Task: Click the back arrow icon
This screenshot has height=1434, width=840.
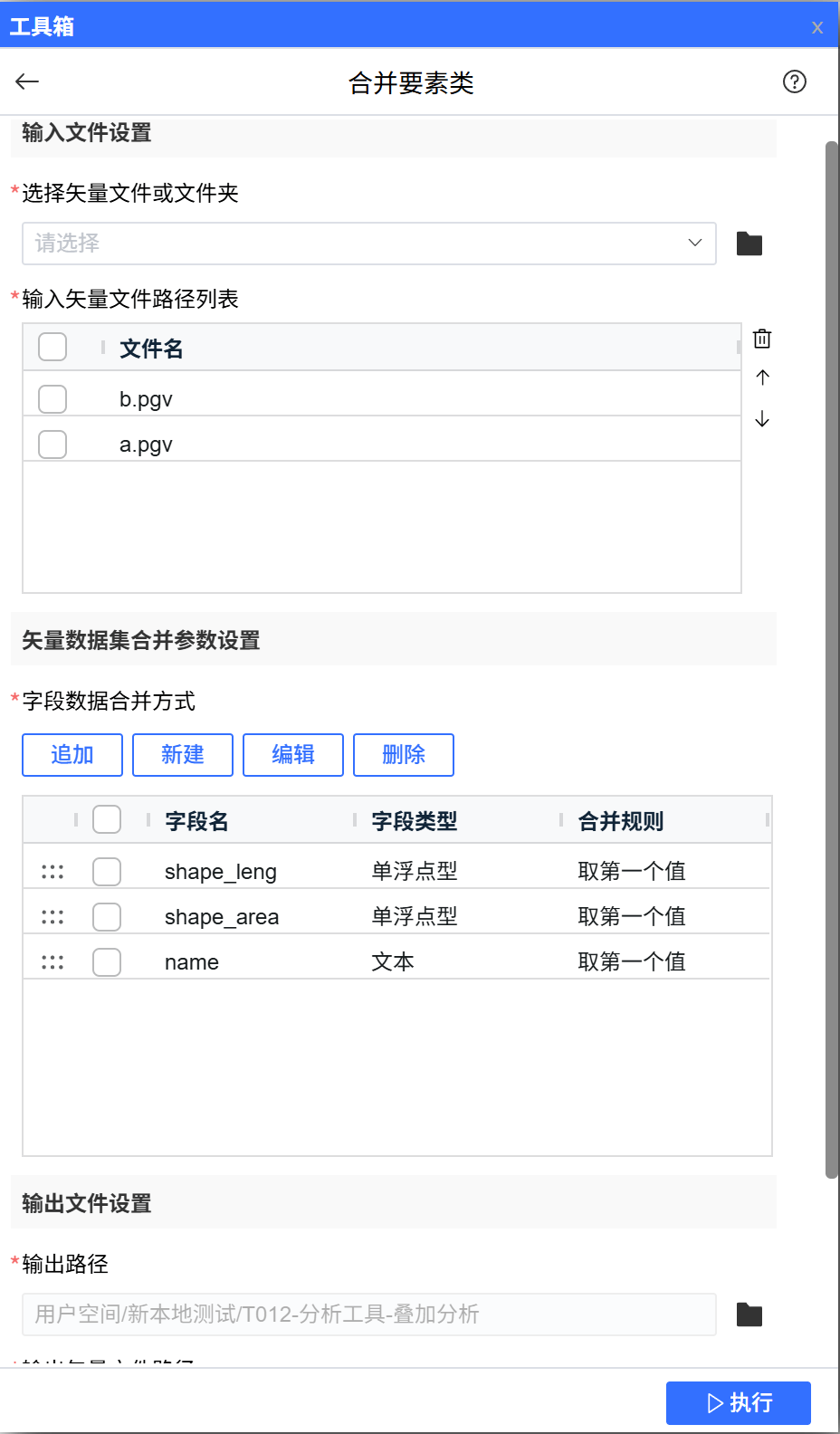Action: (27, 81)
